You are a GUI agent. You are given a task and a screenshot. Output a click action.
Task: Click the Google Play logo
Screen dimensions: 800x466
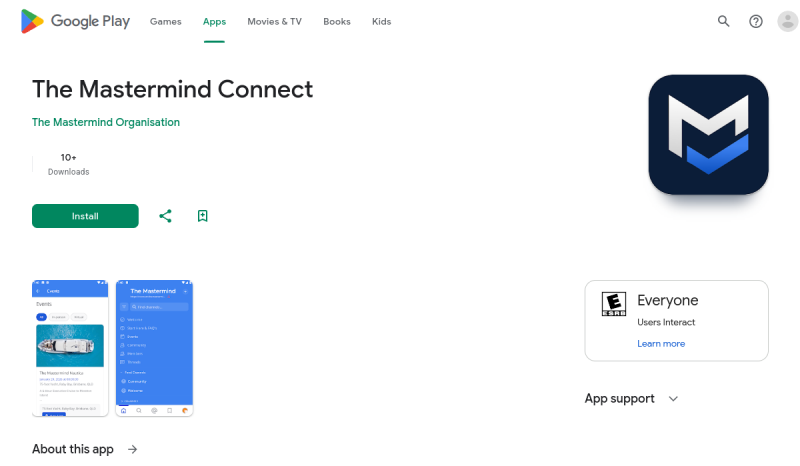coord(75,21)
